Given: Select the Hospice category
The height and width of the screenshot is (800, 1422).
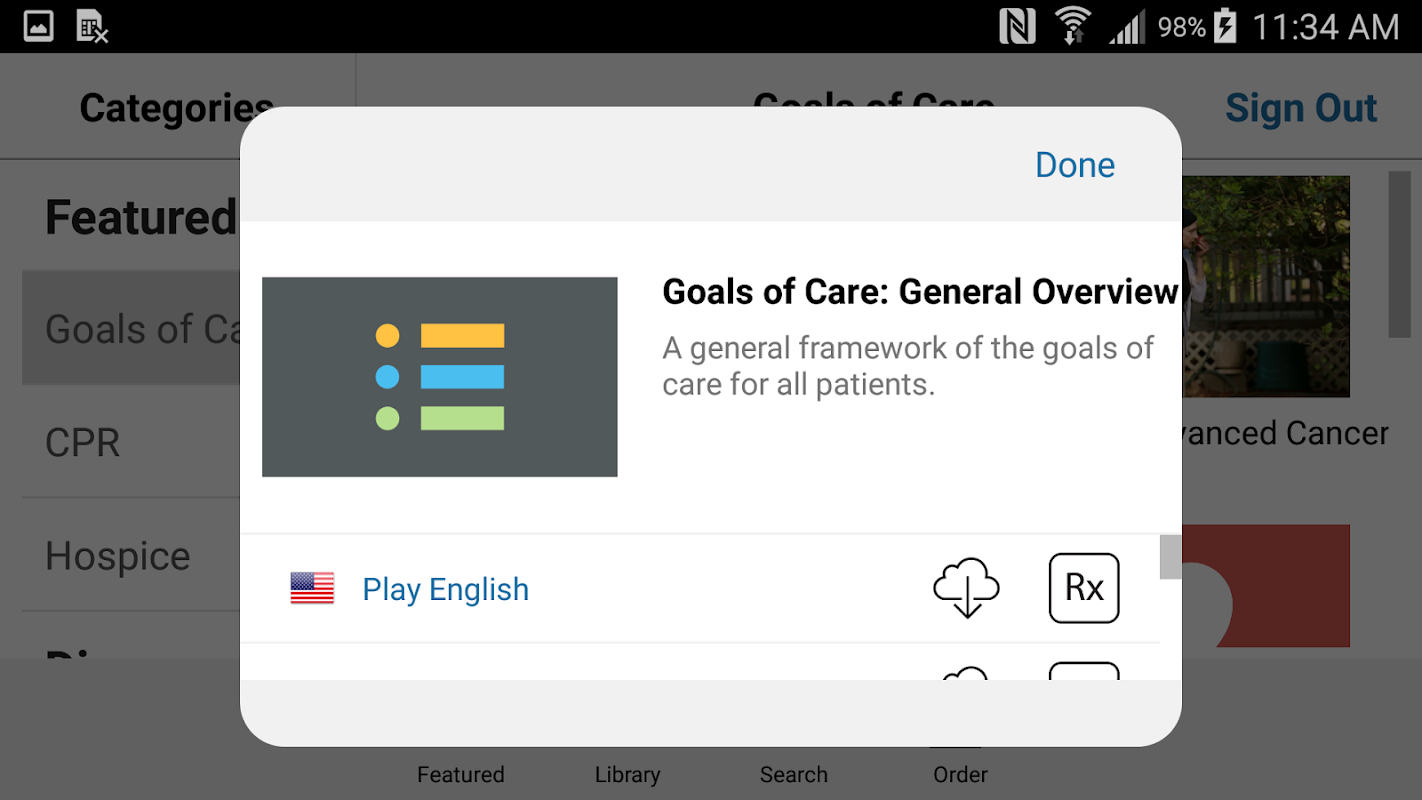Looking at the screenshot, I should (x=118, y=556).
